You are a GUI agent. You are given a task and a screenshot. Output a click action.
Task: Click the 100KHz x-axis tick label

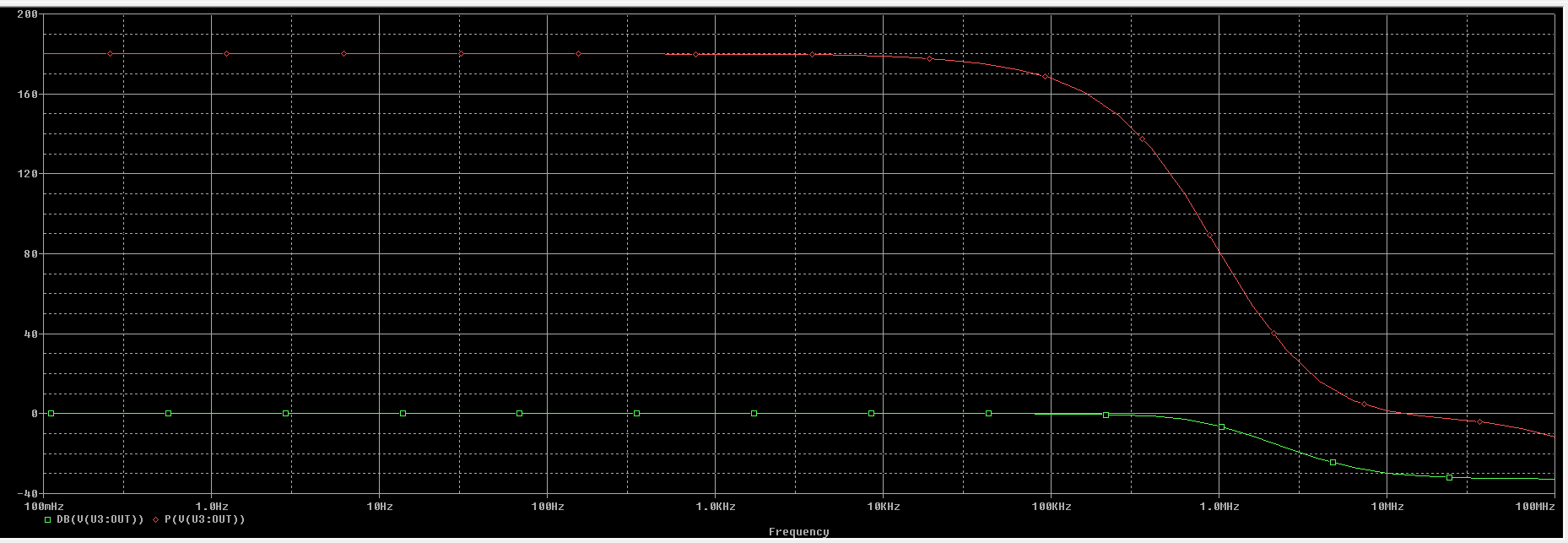[x=1051, y=507]
